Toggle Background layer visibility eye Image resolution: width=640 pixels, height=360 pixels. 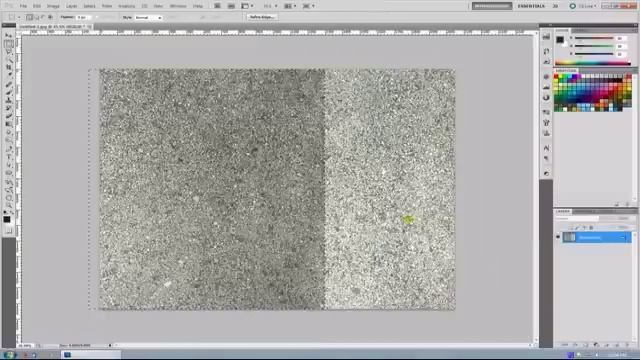coord(558,237)
